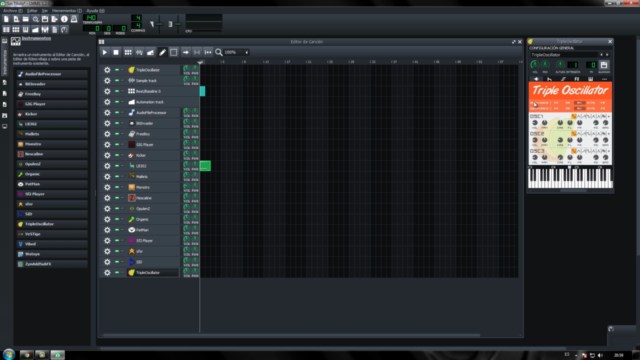The width and height of the screenshot is (640, 360).
Task: Click the volume icon in system tray
Action: point(600,355)
